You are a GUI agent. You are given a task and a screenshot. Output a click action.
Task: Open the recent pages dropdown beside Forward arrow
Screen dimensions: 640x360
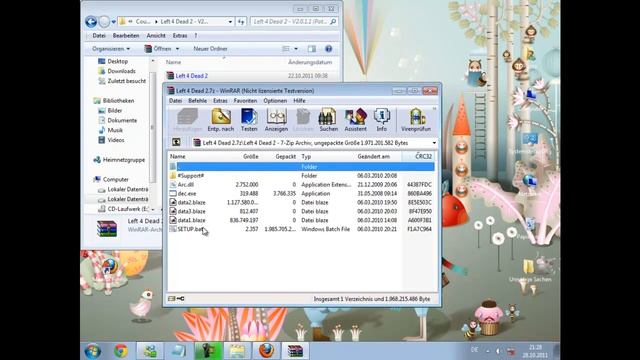(114, 22)
